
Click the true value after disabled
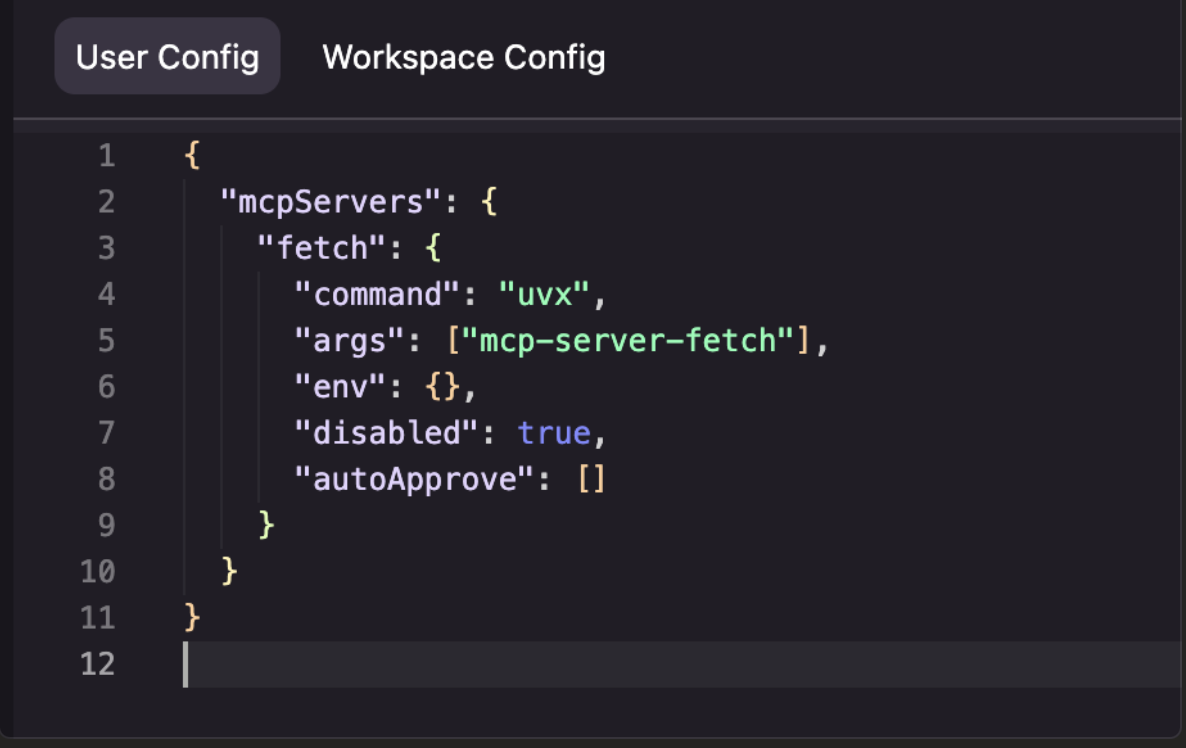pyautogui.click(x=554, y=433)
